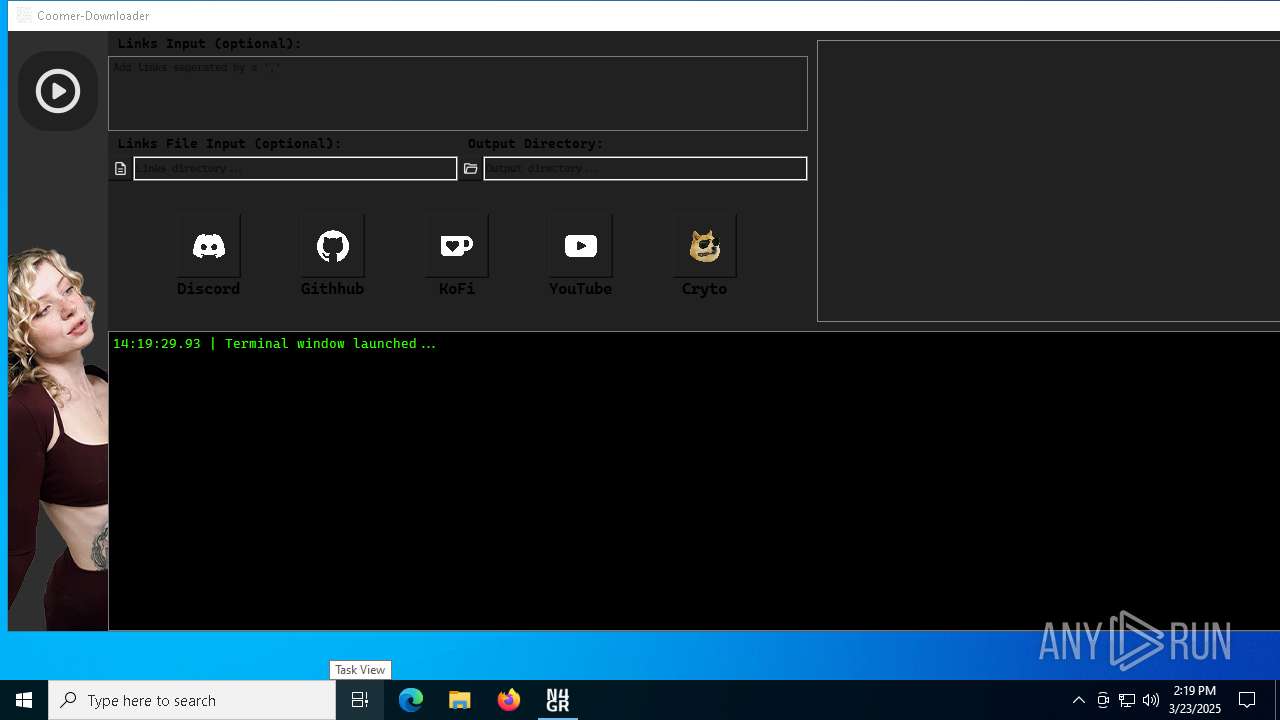Start the download with the play button
The image size is (1280, 720).
58,91
